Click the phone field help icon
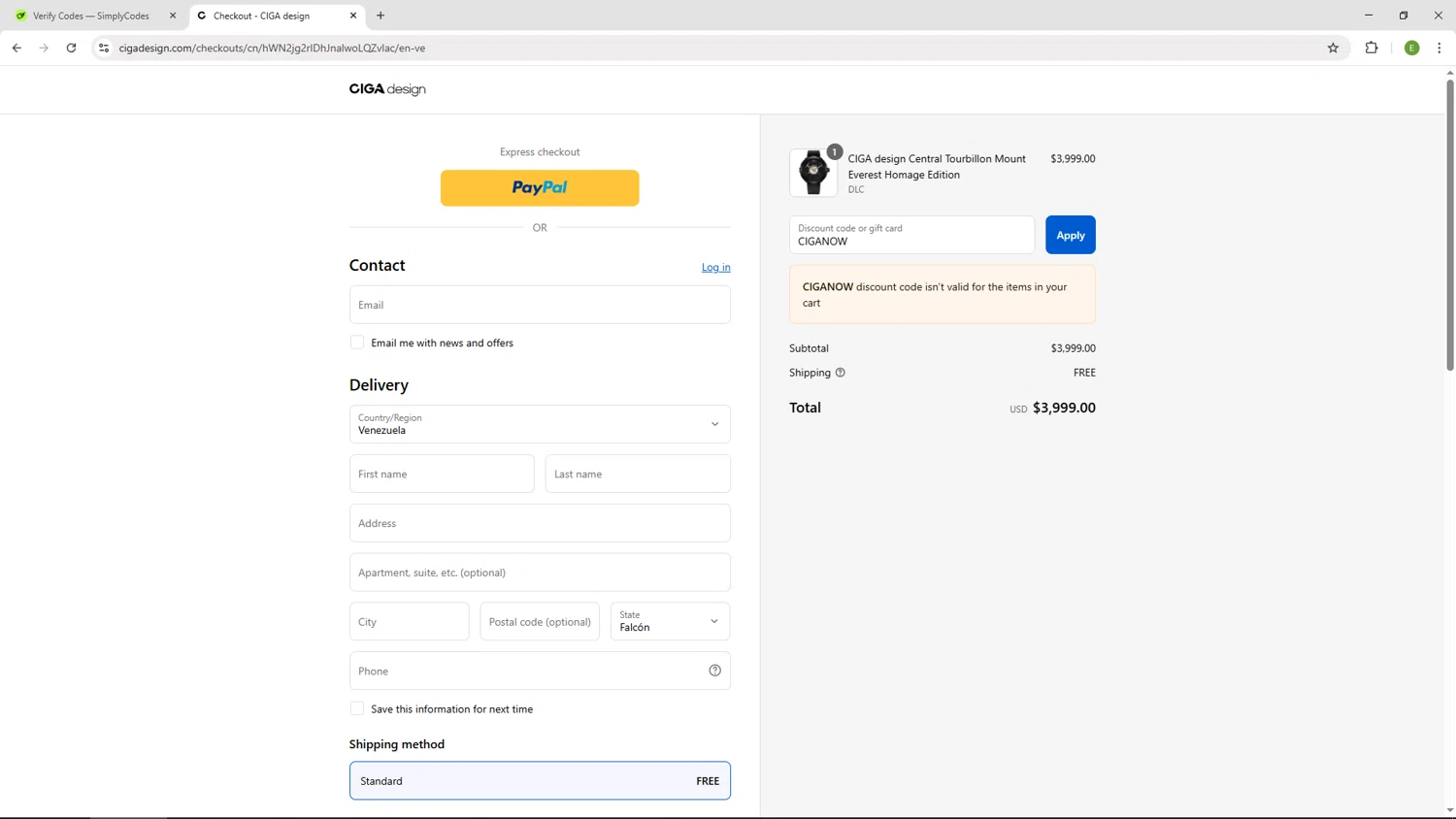Viewport: 1456px width, 819px height. point(714,671)
